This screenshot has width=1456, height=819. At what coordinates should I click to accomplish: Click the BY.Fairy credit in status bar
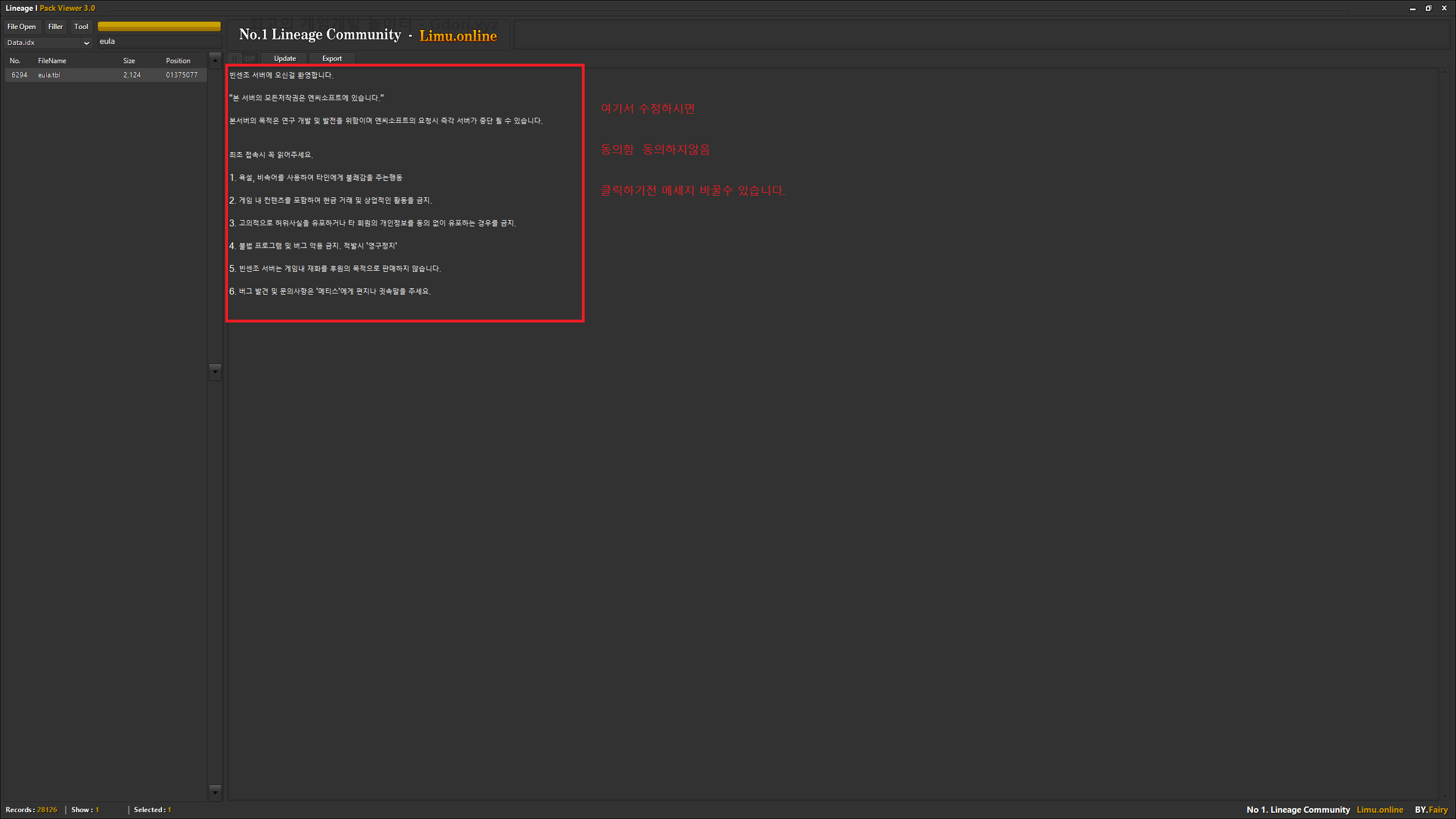click(x=1431, y=810)
